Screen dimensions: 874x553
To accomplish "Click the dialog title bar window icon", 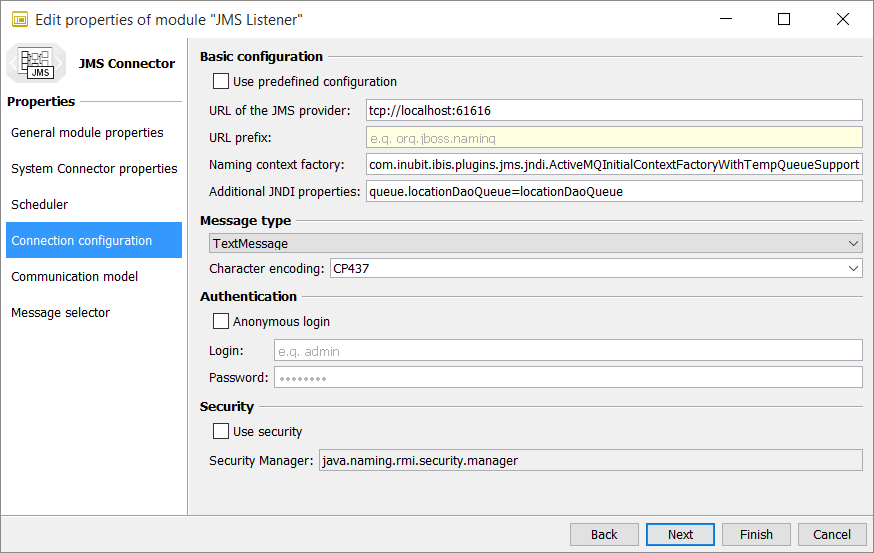I will tap(18, 19).
